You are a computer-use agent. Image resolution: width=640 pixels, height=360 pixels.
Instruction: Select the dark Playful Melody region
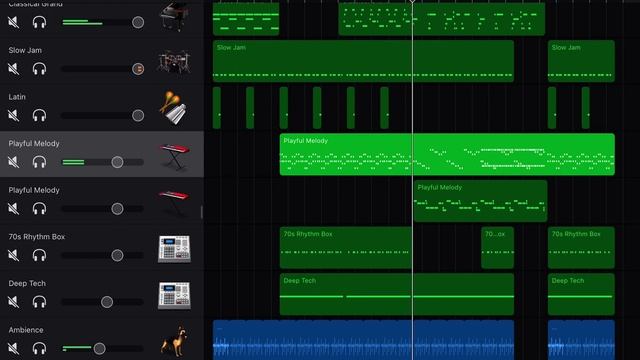coord(480,201)
